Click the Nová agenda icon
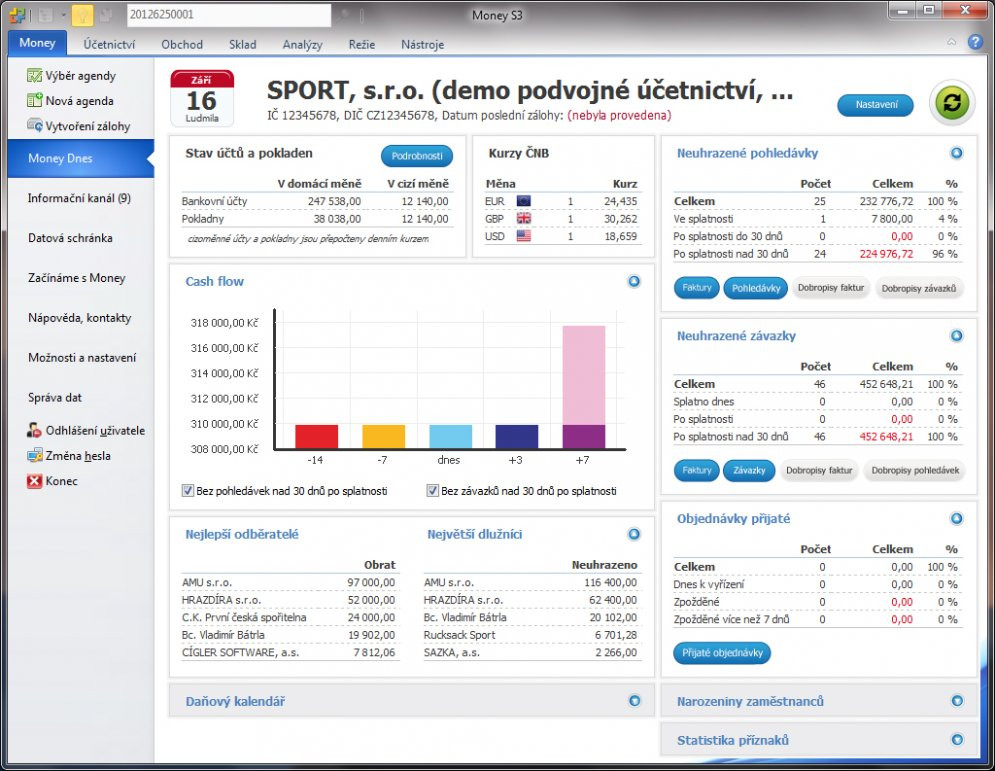 34,100
